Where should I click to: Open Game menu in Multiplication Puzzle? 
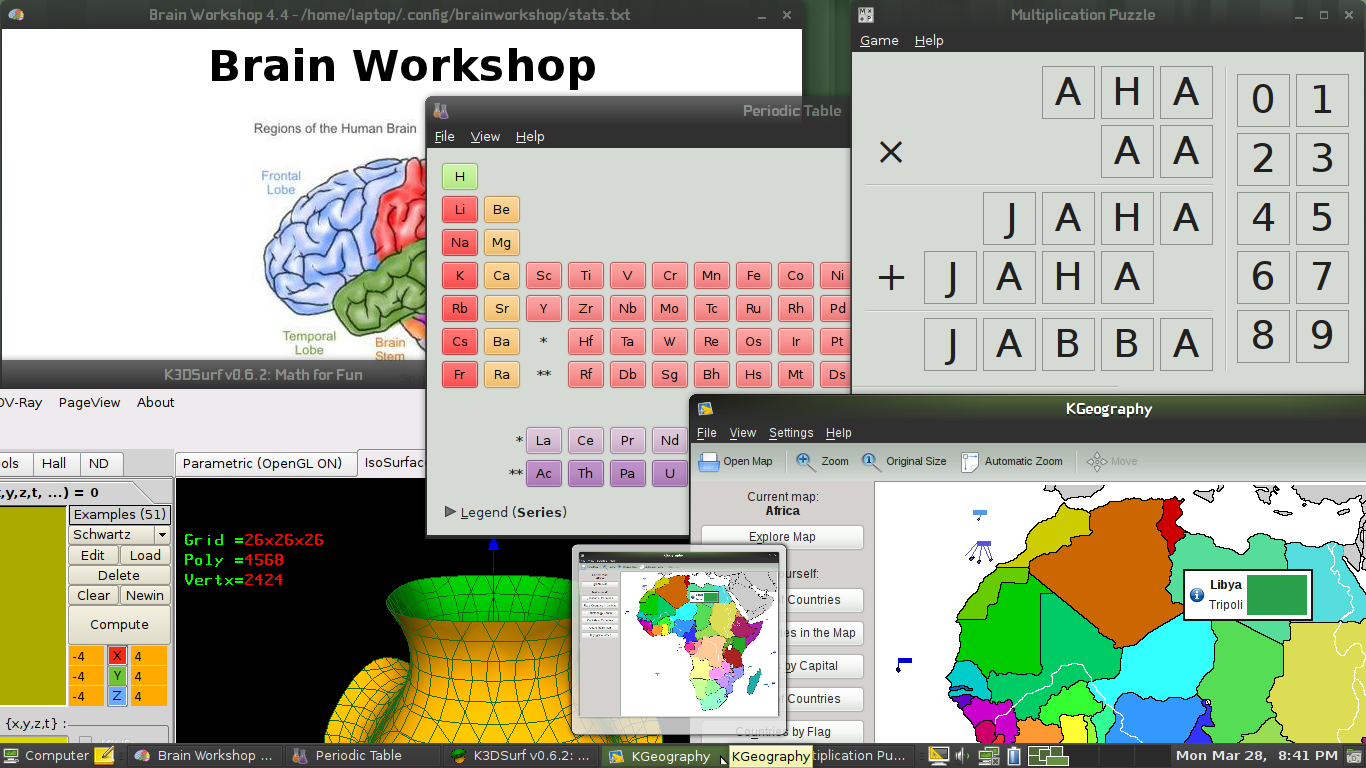[x=879, y=40]
